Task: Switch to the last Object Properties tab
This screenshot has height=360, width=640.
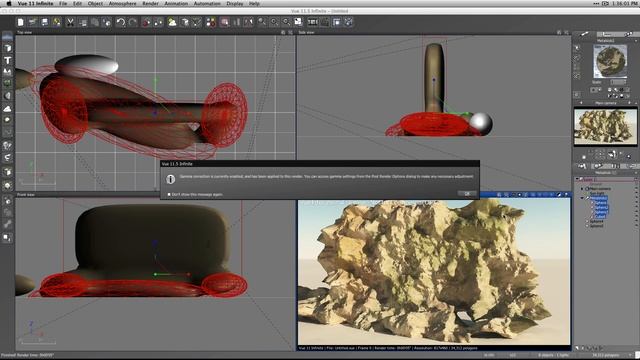Action: pos(629,34)
